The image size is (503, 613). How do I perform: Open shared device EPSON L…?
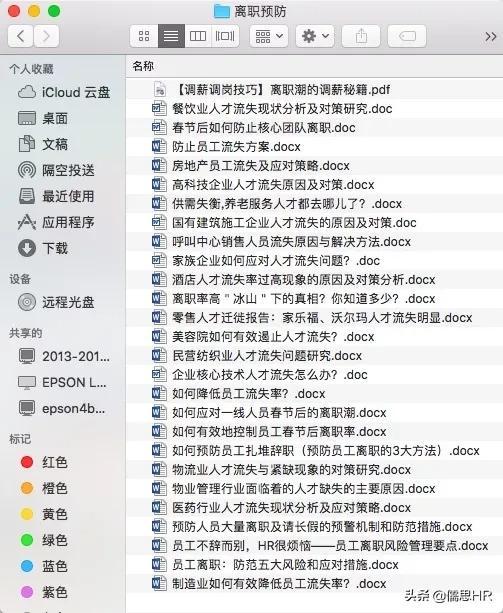(x=63, y=382)
